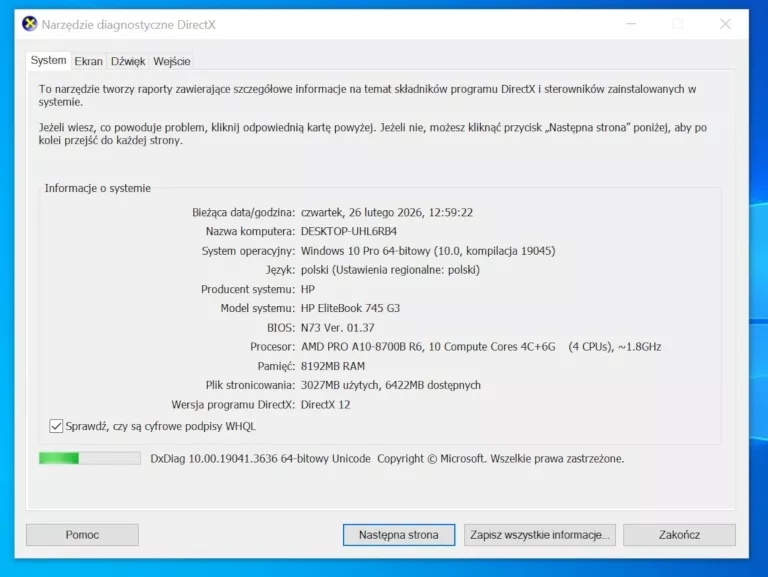Click Zapisz wszystkie informacje button
Screen dimensions: 768x577
[540, 535]
